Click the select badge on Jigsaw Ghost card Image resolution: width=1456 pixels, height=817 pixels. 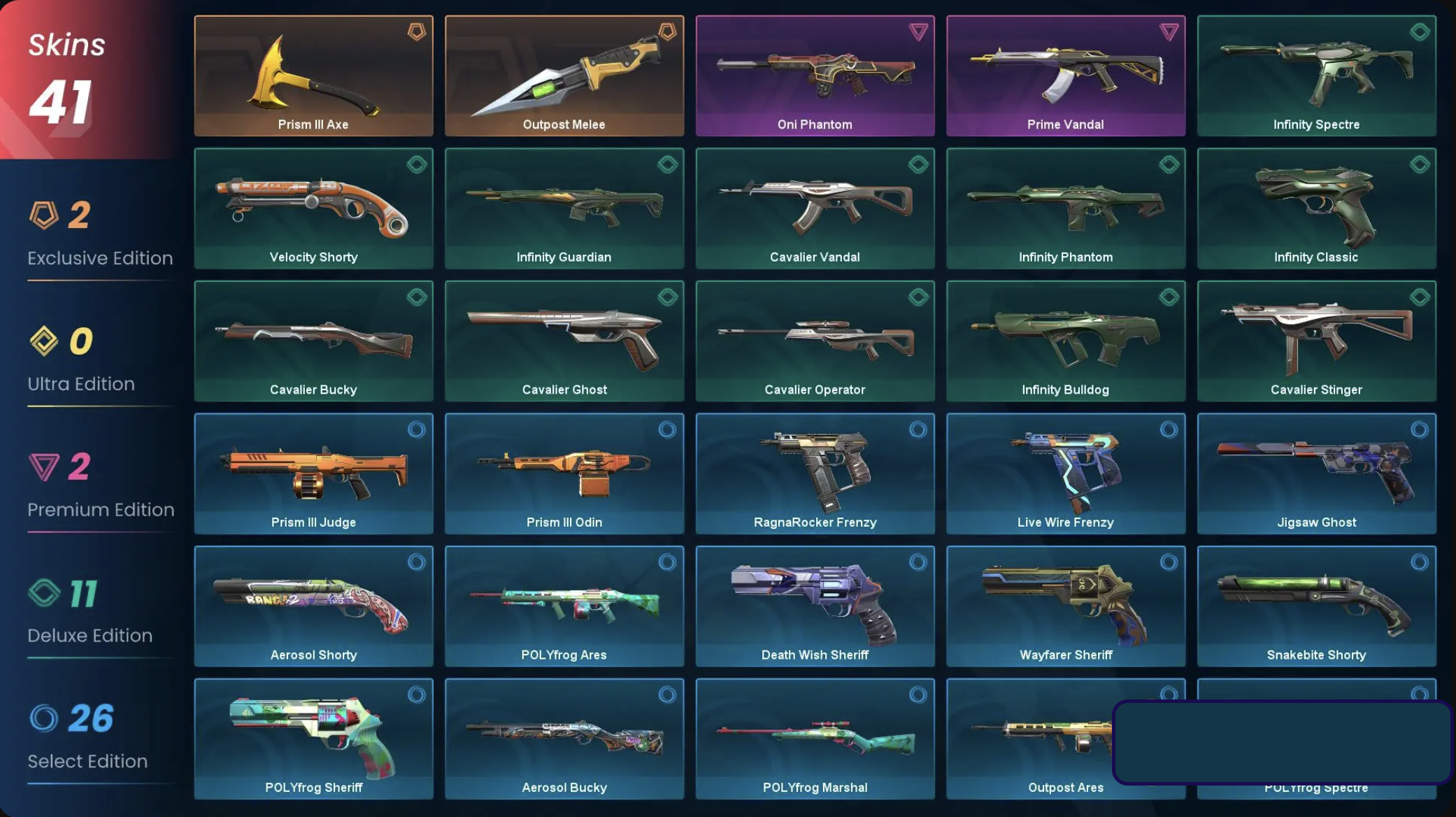tap(1420, 429)
